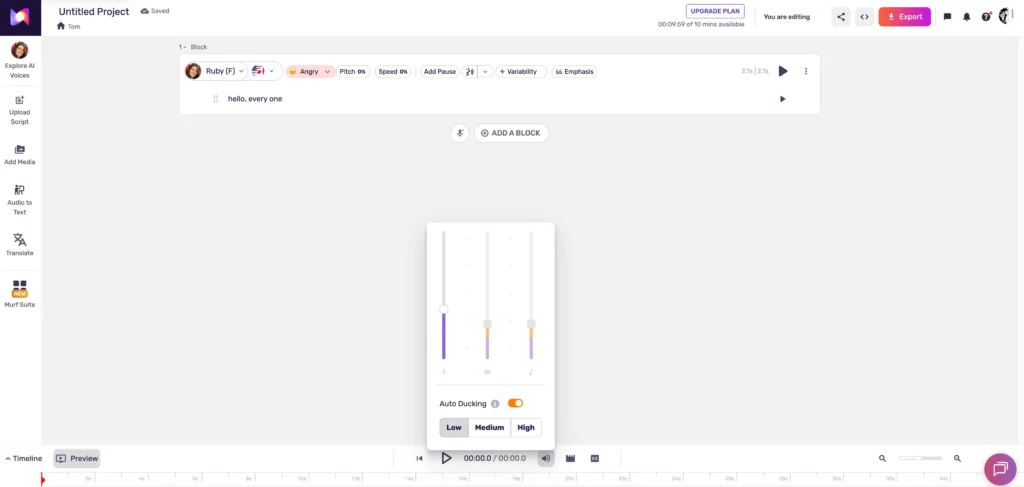
Task: Open the Angry style dropdown
Action: (310, 71)
